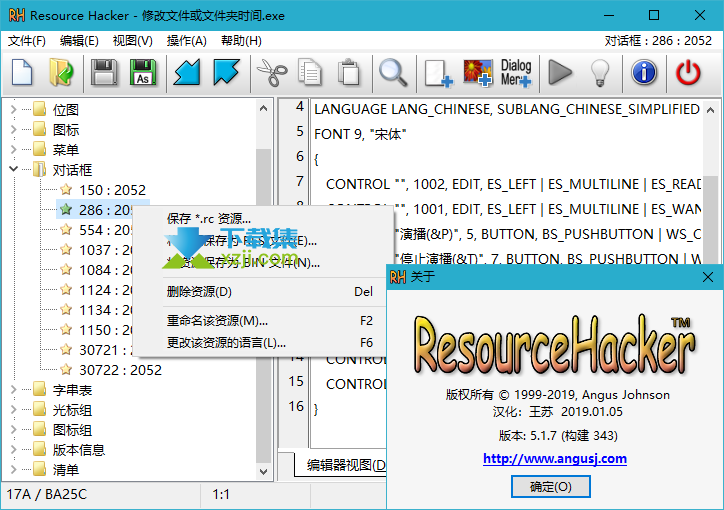Click status bar text 17A / BA25C

(x=47, y=494)
